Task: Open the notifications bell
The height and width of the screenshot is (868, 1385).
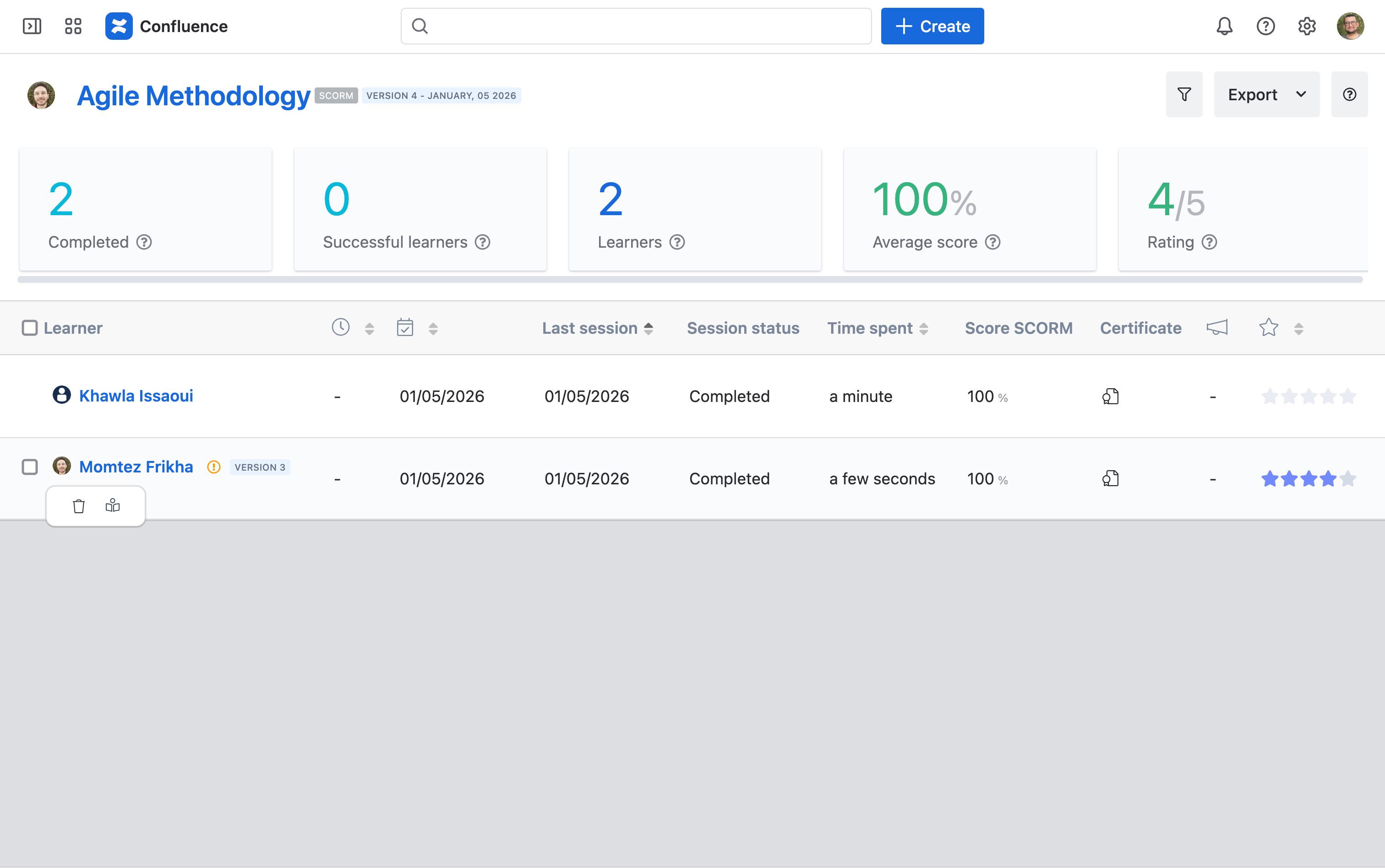Action: click(x=1224, y=27)
